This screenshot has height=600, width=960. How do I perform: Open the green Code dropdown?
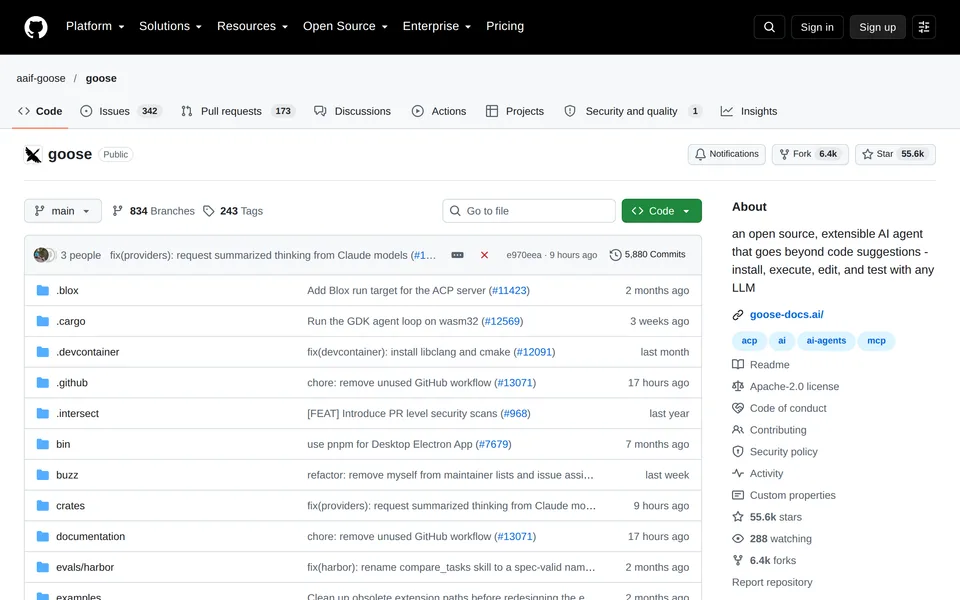(661, 211)
